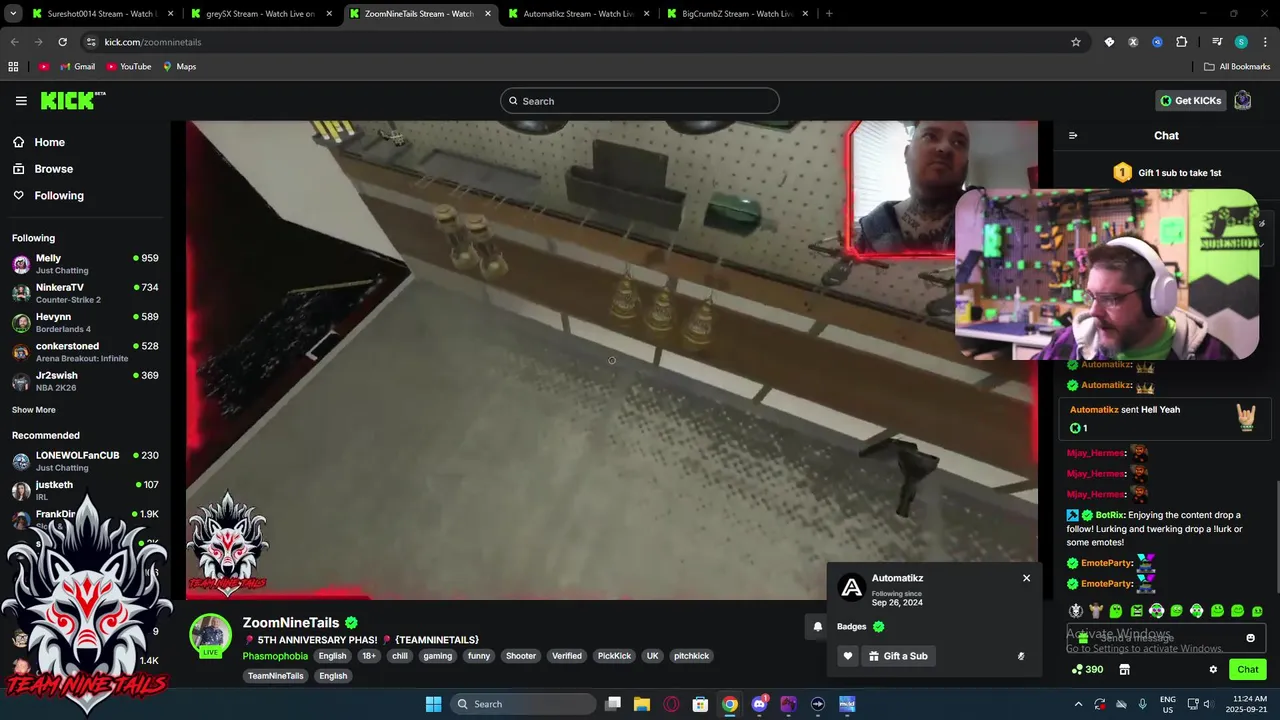Viewport: 1280px width, 720px height.
Task: Collapse the chat panel arrow icon
Action: click(1073, 136)
